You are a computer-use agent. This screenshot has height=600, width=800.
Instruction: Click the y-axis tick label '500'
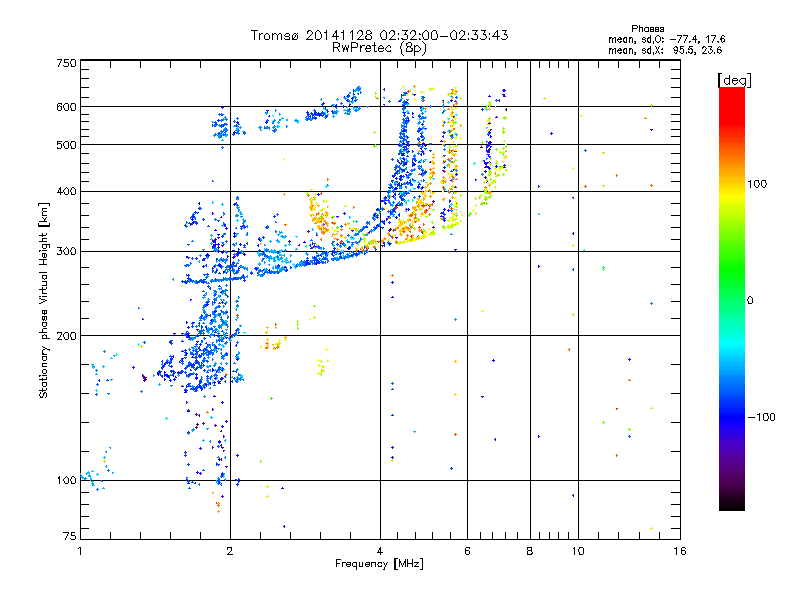(x=67, y=145)
